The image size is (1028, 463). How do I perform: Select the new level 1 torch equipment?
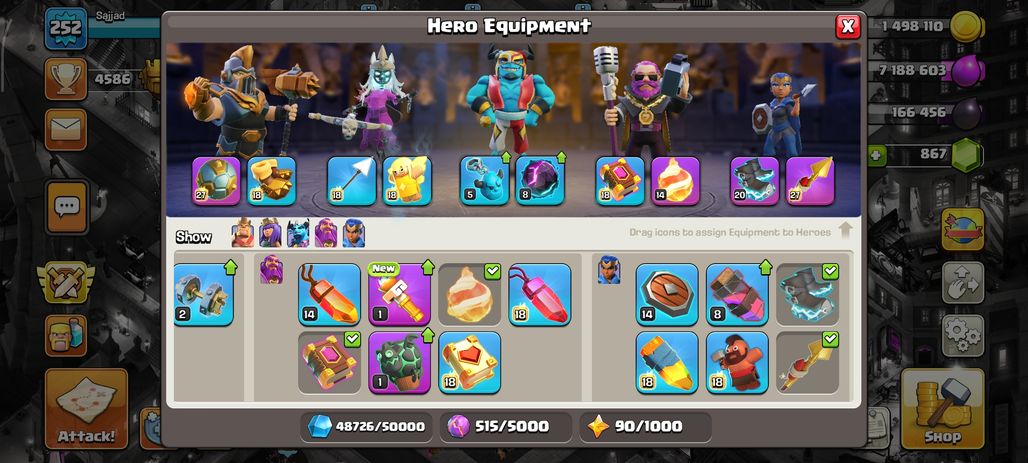399,294
